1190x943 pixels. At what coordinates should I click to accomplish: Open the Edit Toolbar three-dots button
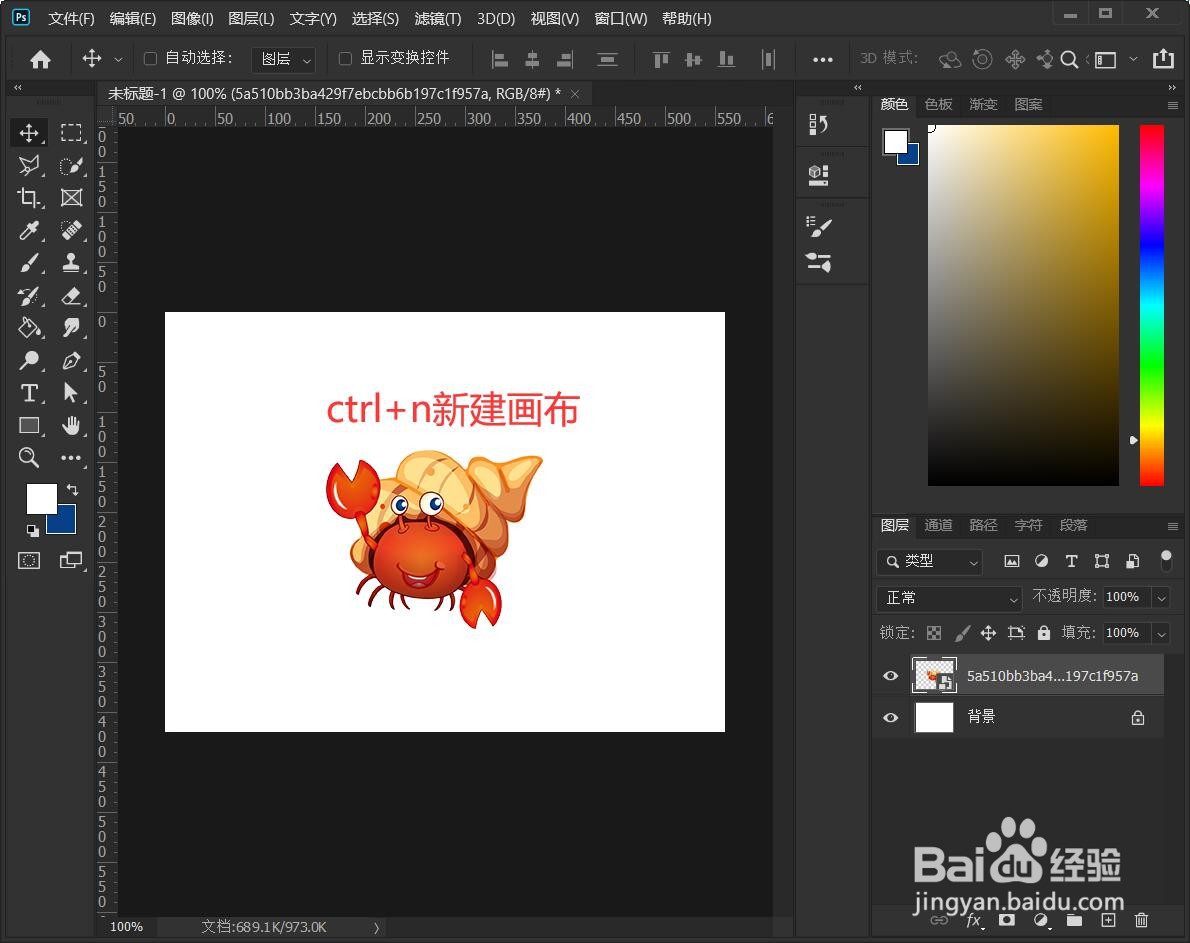pyautogui.click(x=71, y=457)
